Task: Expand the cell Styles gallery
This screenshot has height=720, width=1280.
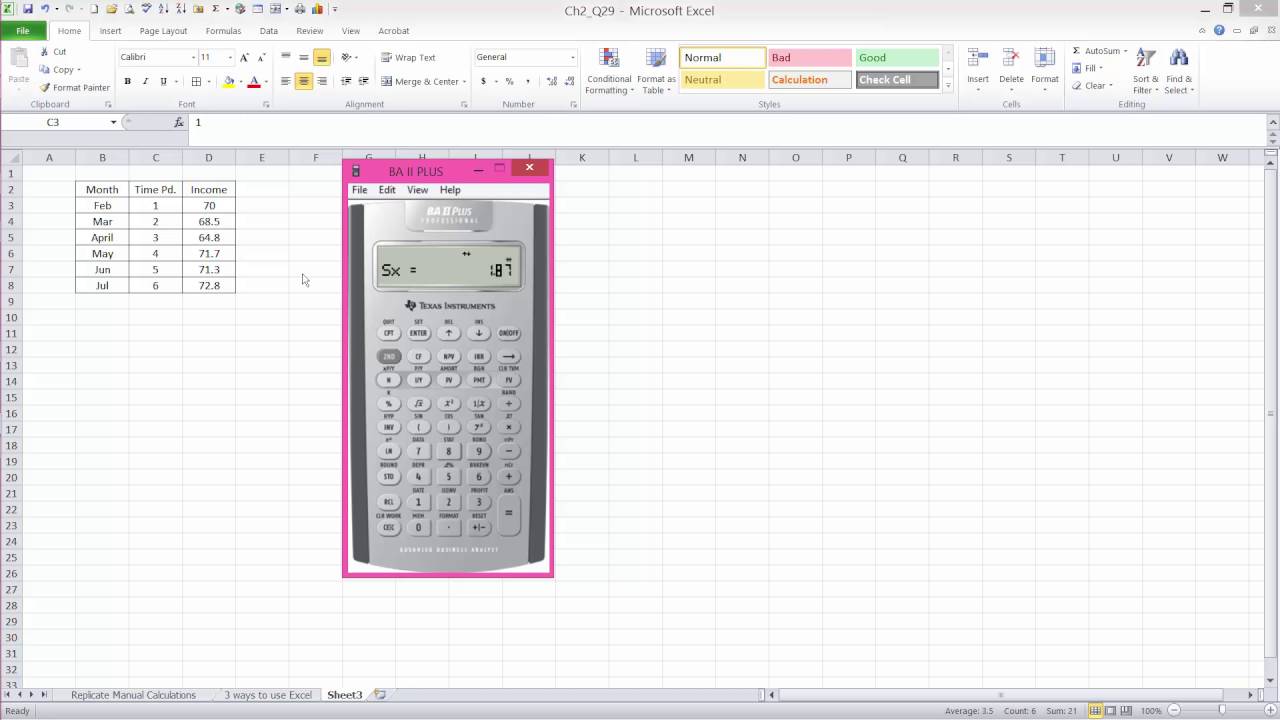Action: [948, 87]
